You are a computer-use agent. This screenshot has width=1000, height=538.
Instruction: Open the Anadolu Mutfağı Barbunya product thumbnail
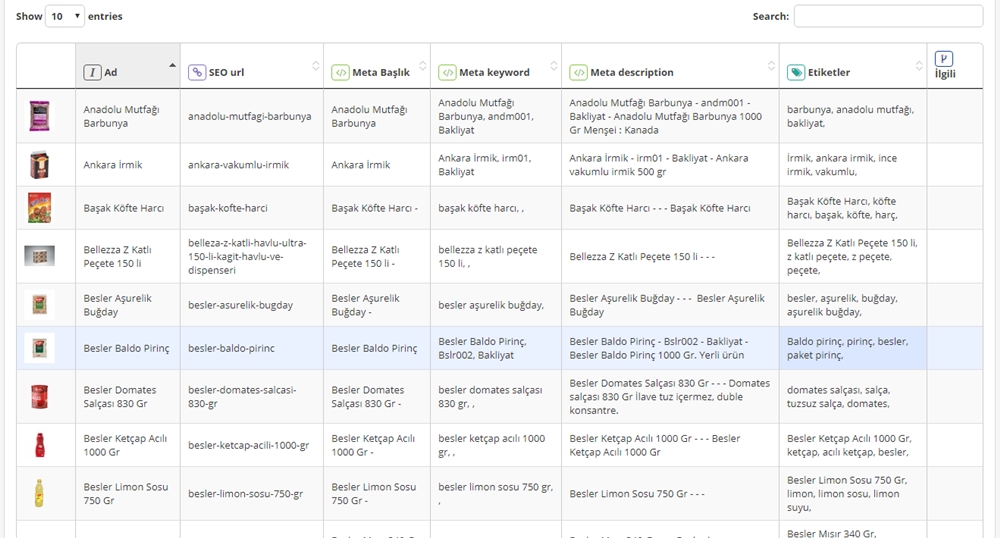click(x=40, y=116)
